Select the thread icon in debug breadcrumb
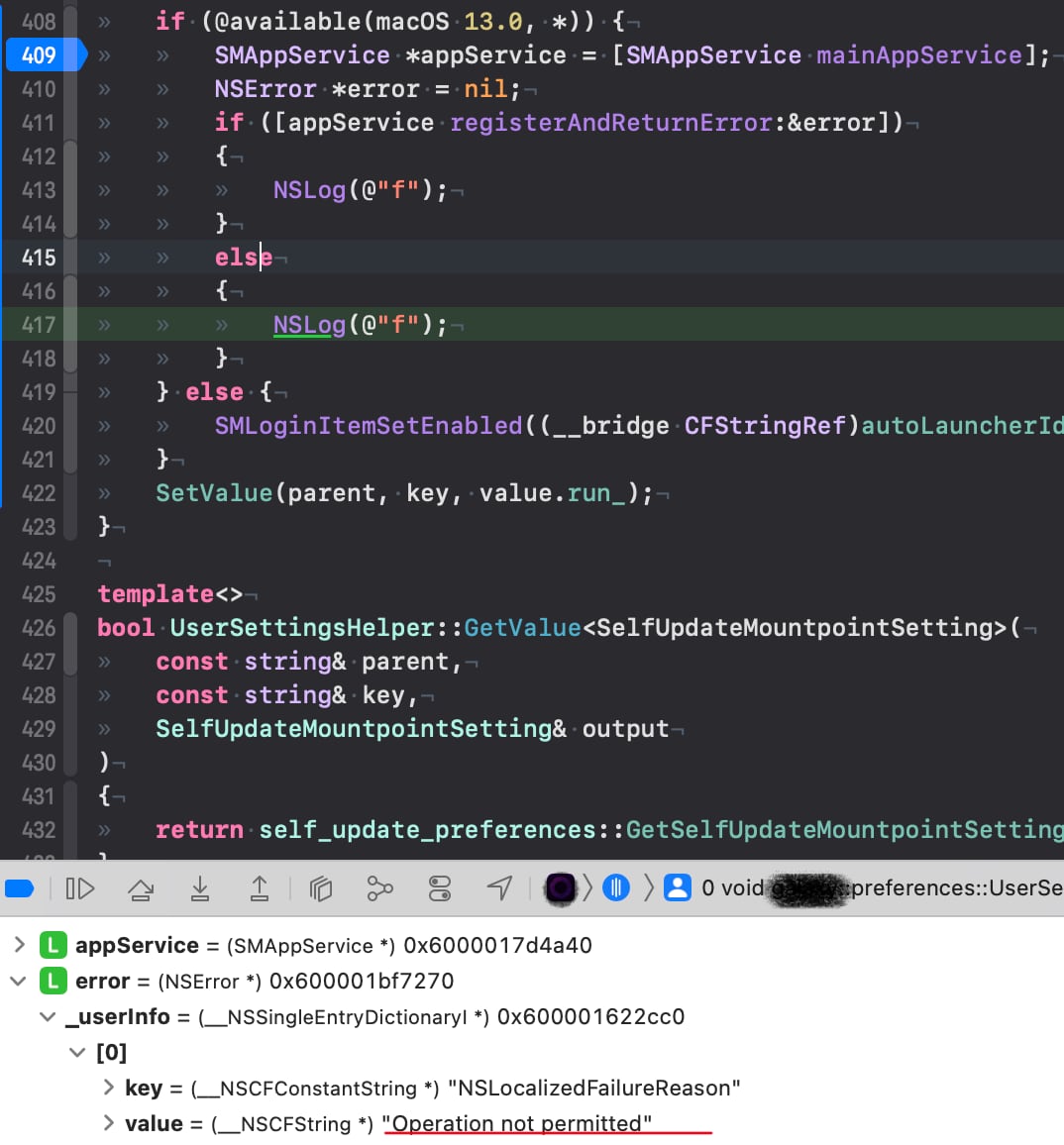The width and height of the screenshot is (1064, 1145). point(616,887)
